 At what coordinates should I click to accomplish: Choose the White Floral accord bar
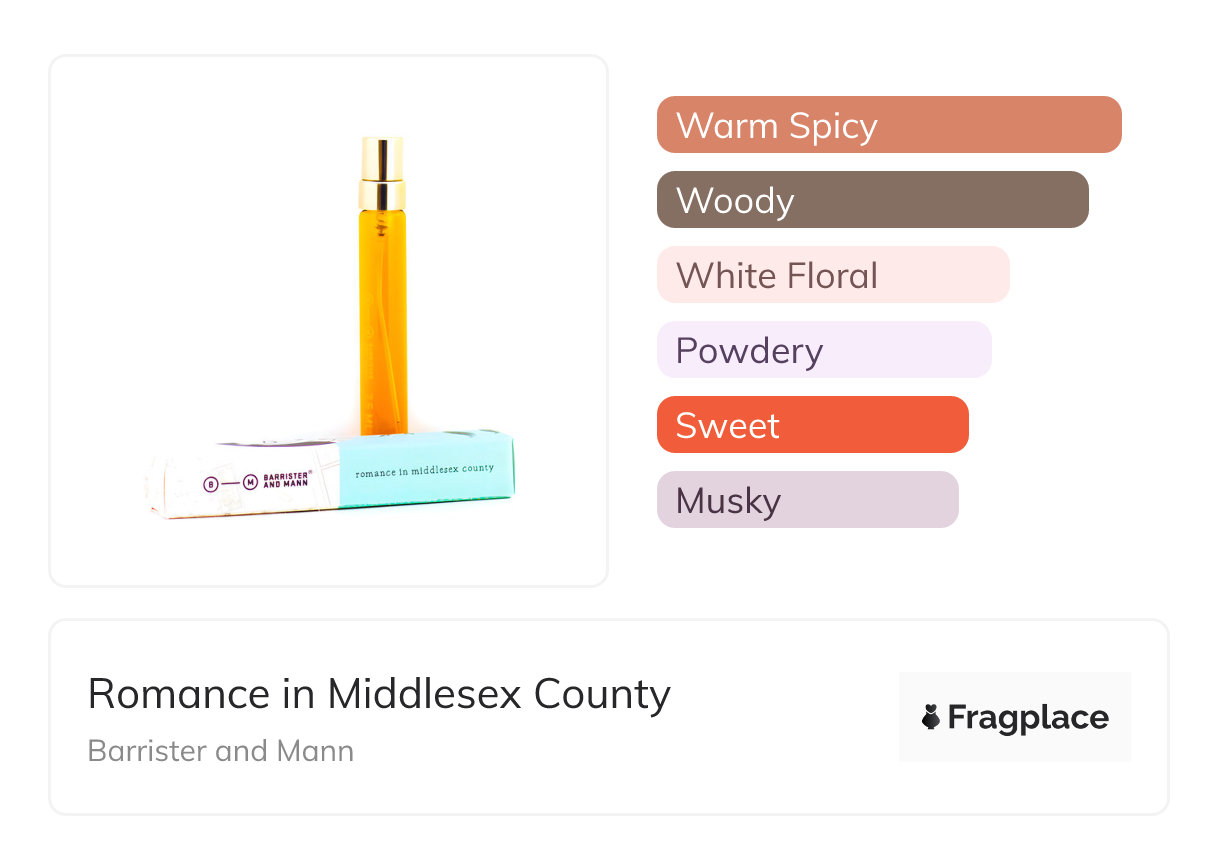tap(832, 275)
